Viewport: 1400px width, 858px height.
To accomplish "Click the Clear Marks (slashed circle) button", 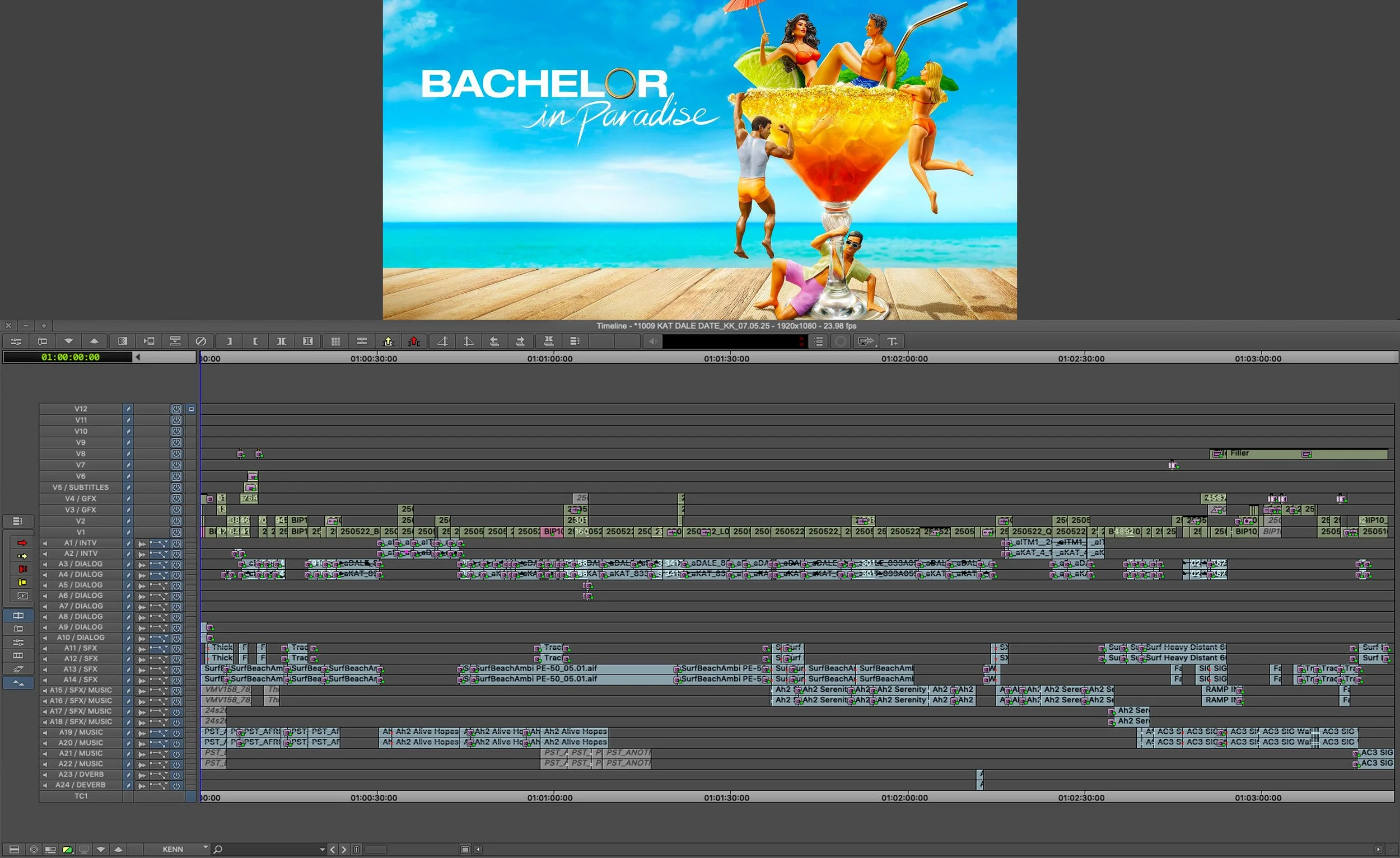I will (x=200, y=341).
